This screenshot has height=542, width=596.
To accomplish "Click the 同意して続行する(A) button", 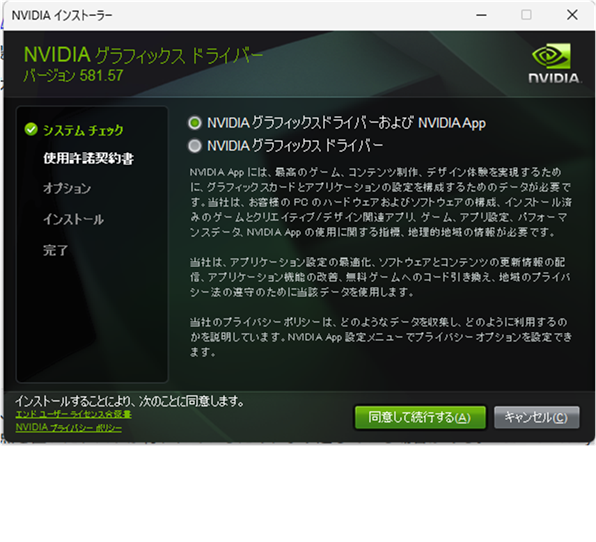I will [x=420, y=417].
